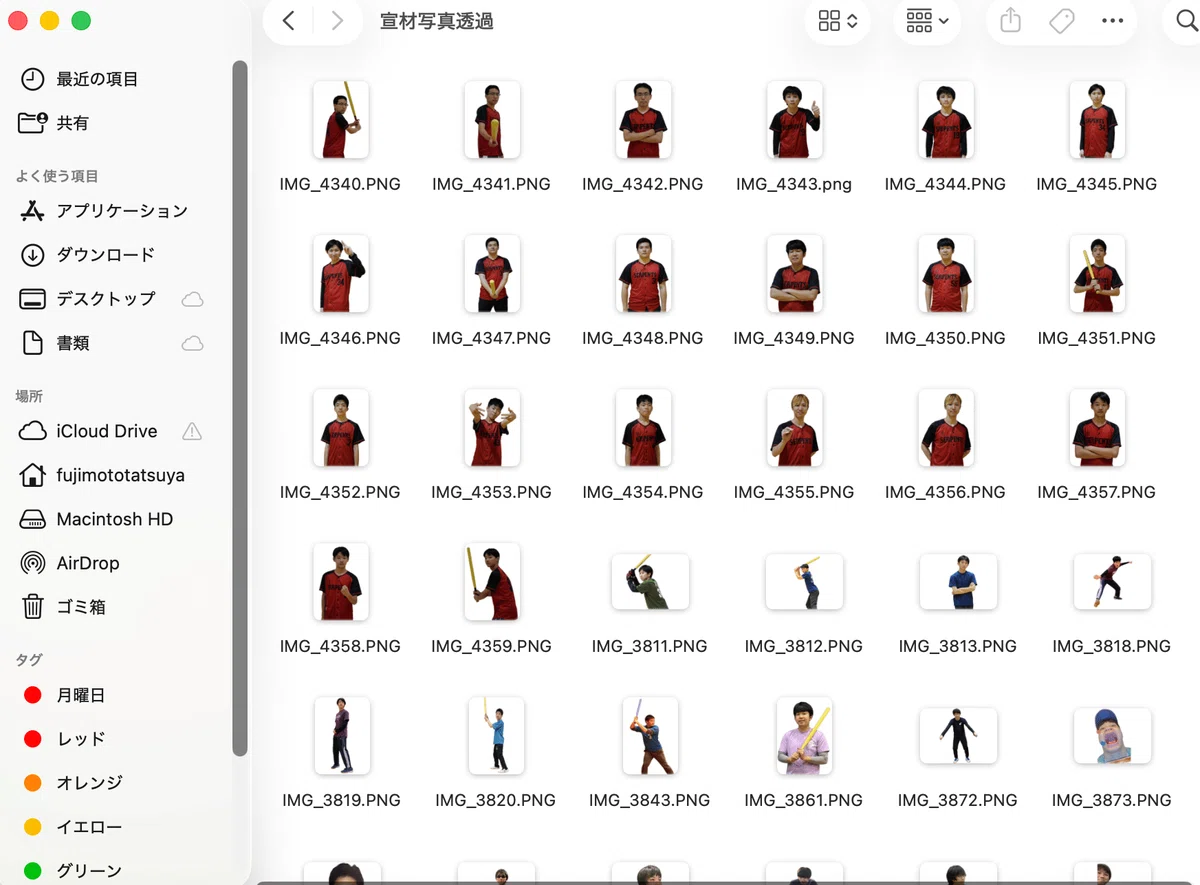This screenshot has height=885, width=1200.
Task: Select thumbnail of IMG_3818.PNG
Action: [1112, 582]
